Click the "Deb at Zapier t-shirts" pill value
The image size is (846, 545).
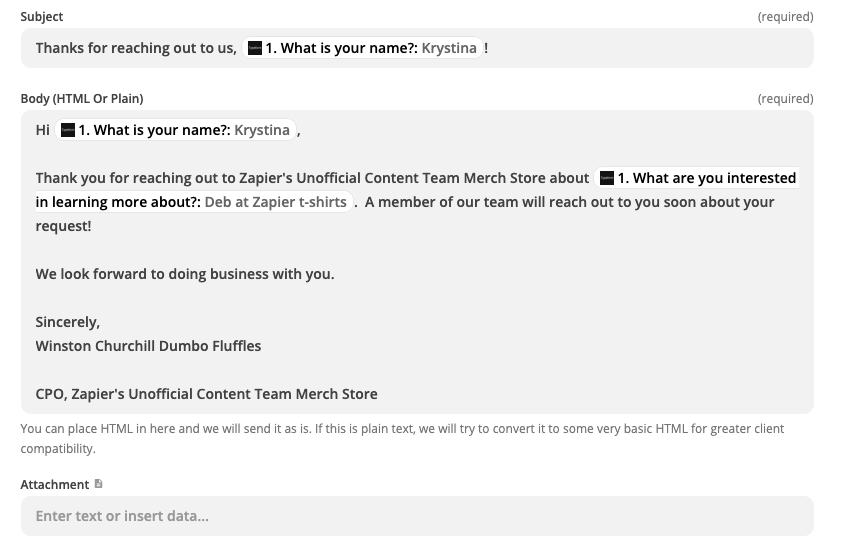275,202
